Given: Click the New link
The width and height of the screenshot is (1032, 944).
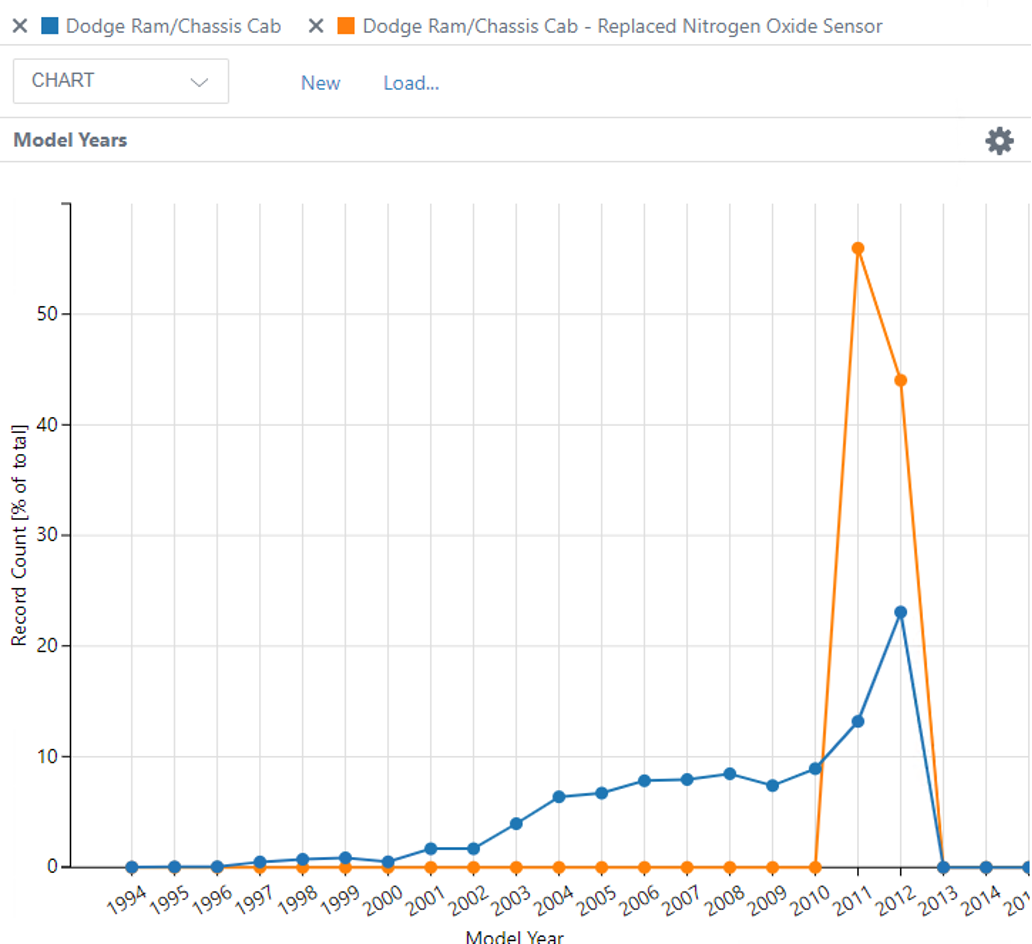Looking at the screenshot, I should 321,83.
